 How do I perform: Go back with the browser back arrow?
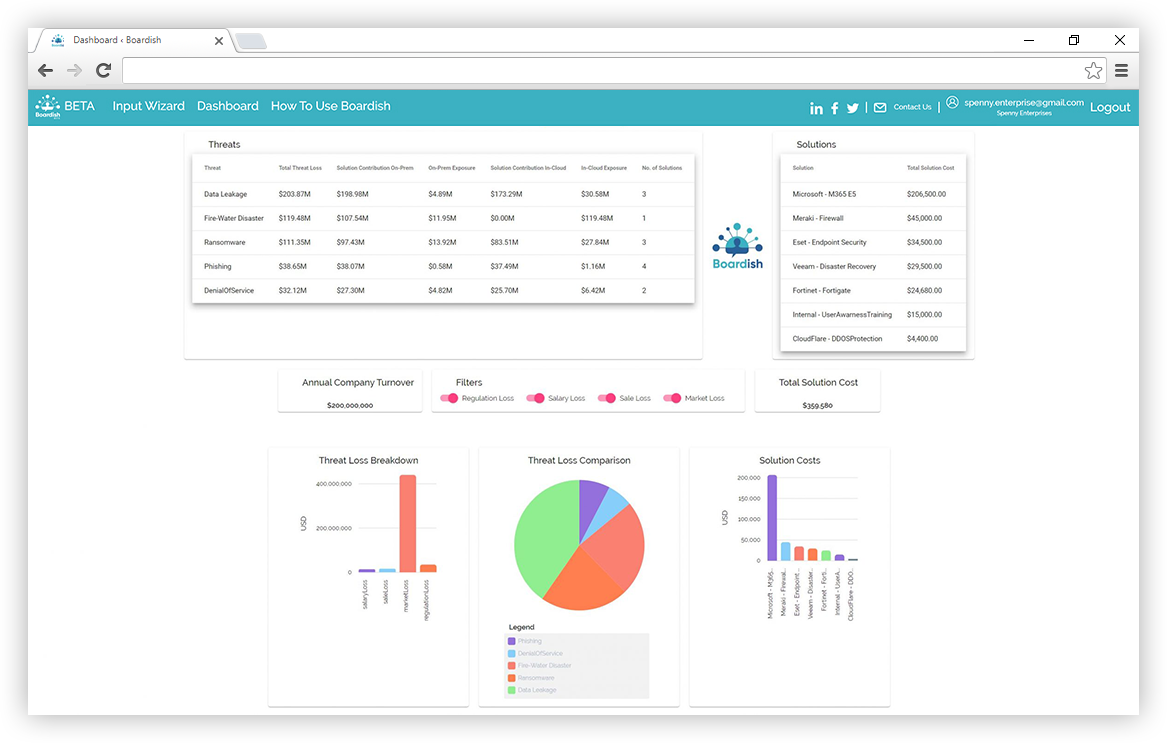(x=45, y=71)
